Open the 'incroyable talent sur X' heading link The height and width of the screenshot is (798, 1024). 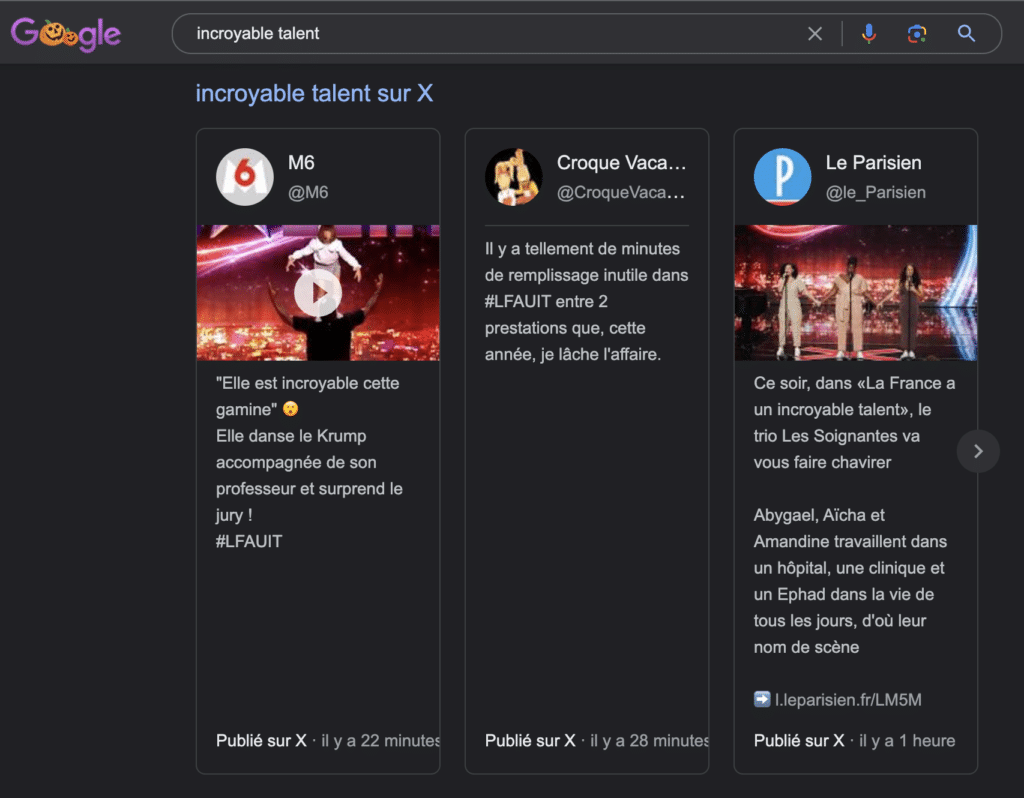pos(314,93)
